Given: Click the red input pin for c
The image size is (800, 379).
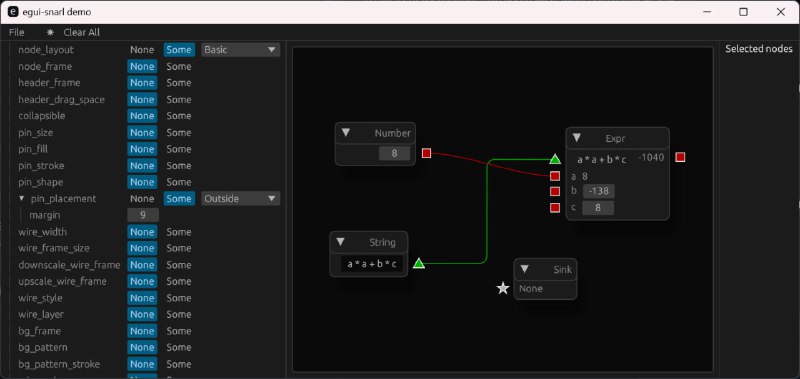Looking at the screenshot, I should (x=555, y=208).
